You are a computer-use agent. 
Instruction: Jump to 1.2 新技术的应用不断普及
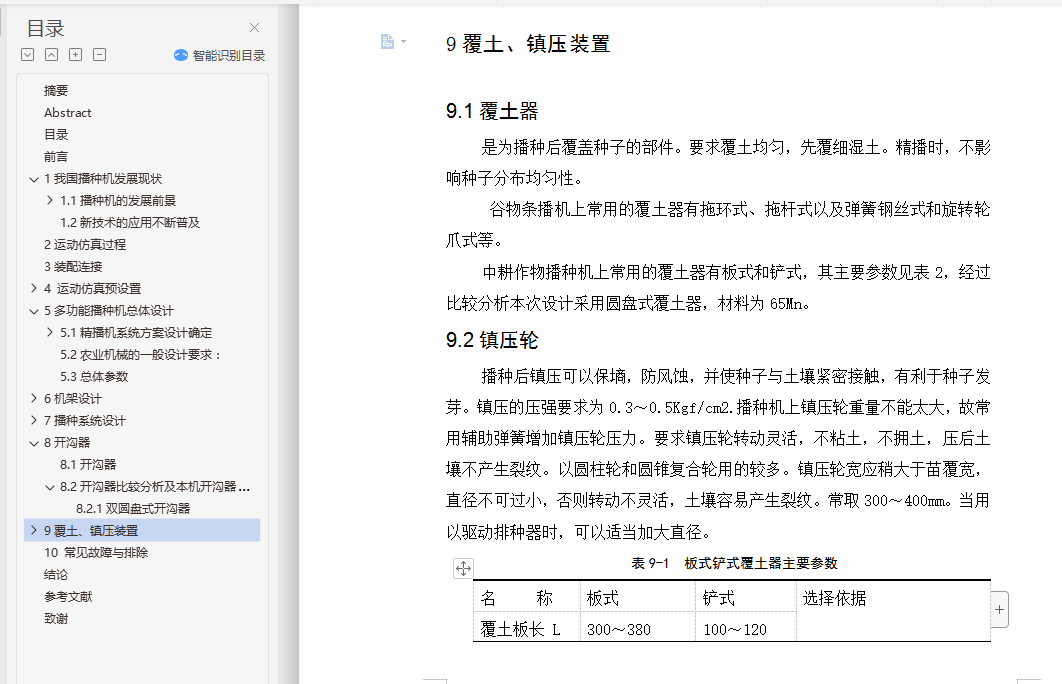pyautogui.click(x=130, y=223)
